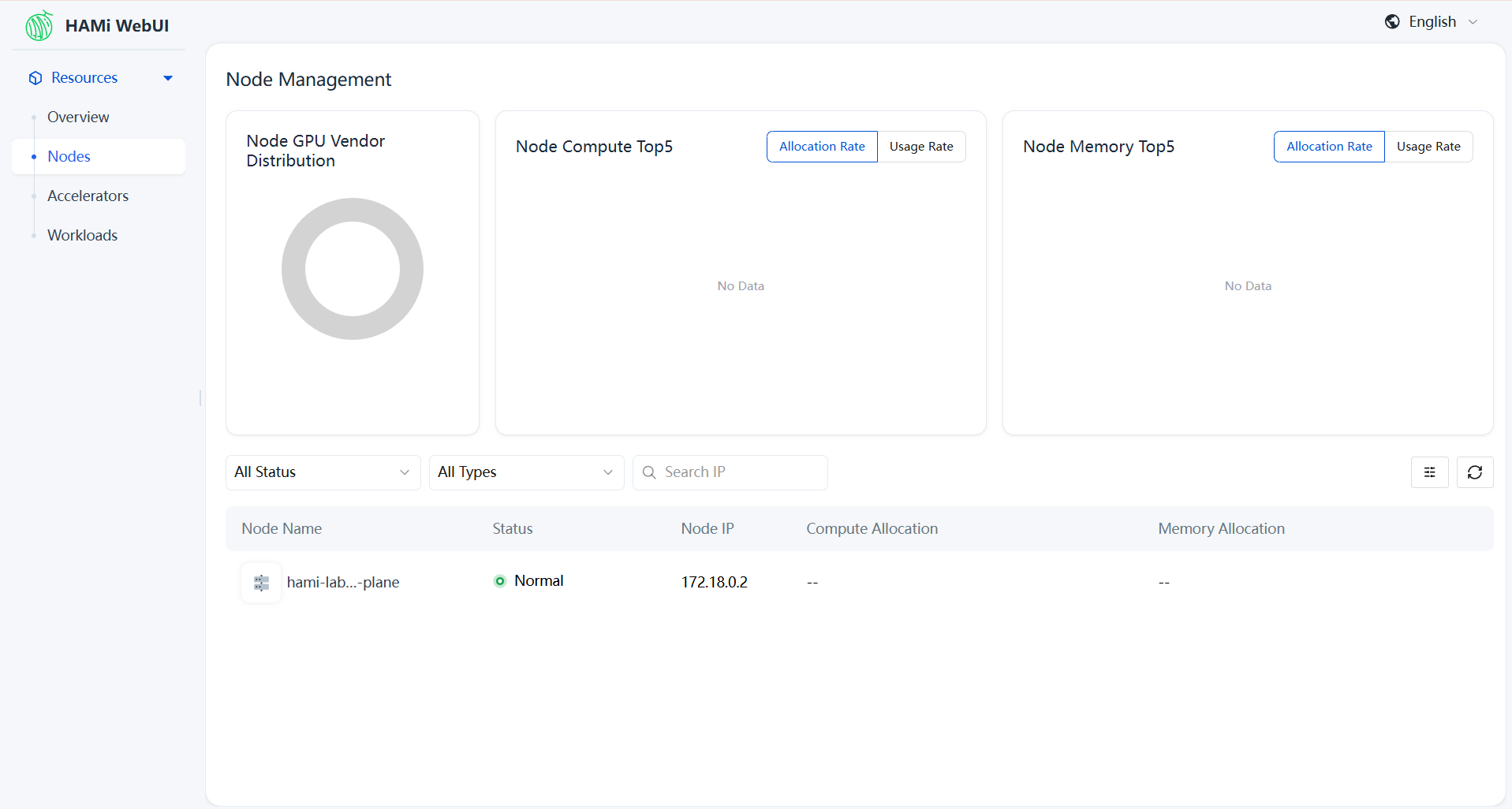Click the sidebar collapse handle
Screen dimensions: 1512x809
(200, 398)
